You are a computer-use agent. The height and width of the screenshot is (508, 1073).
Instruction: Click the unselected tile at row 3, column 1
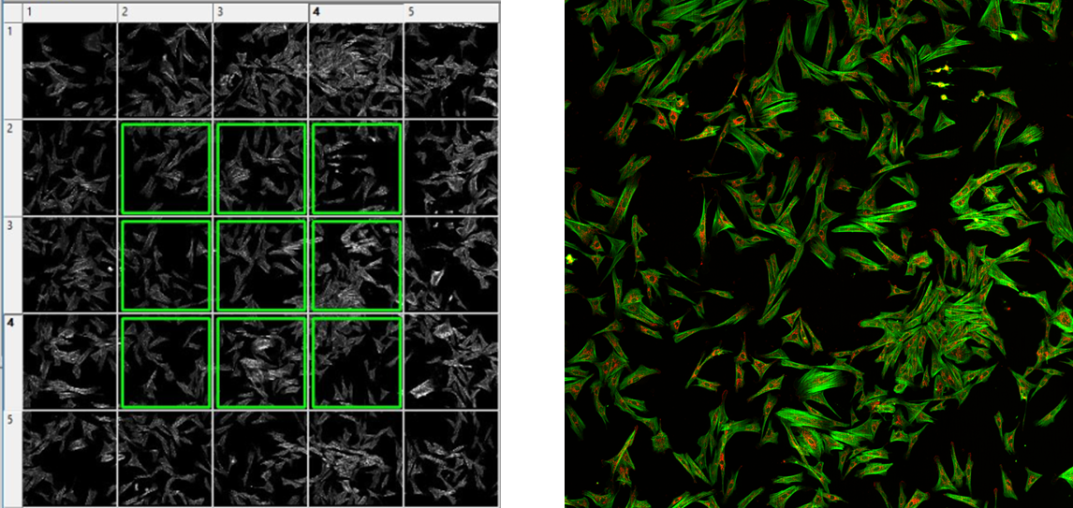[x=70, y=265]
